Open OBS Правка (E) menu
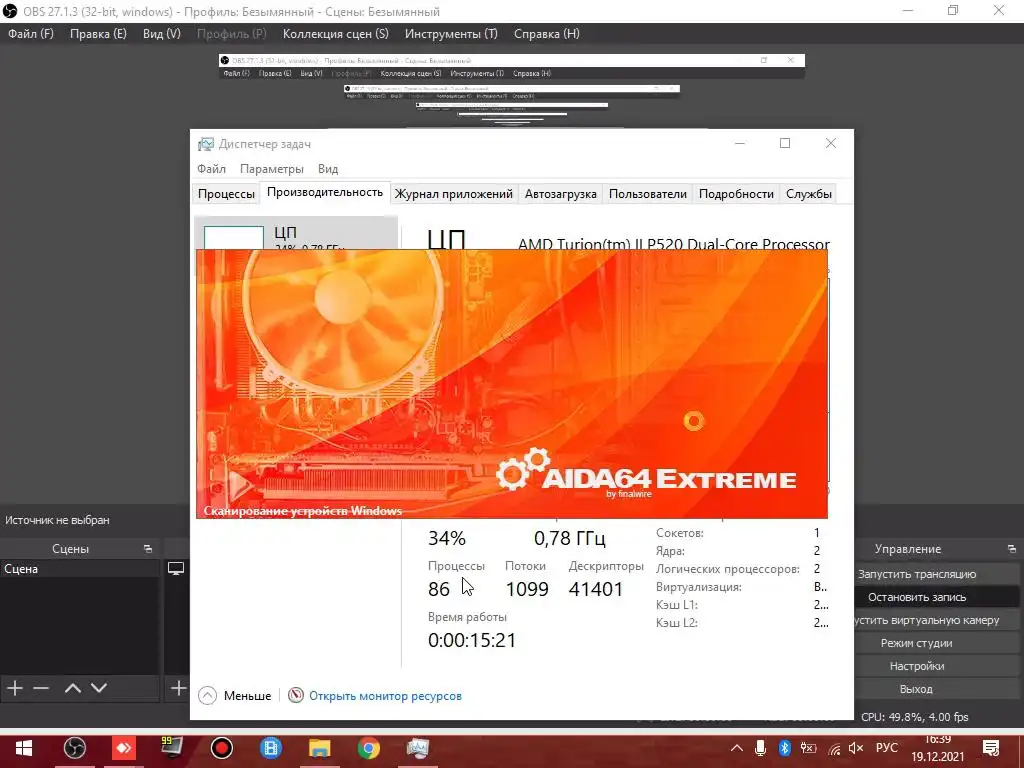This screenshot has width=1024, height=768. pos(98,34)
